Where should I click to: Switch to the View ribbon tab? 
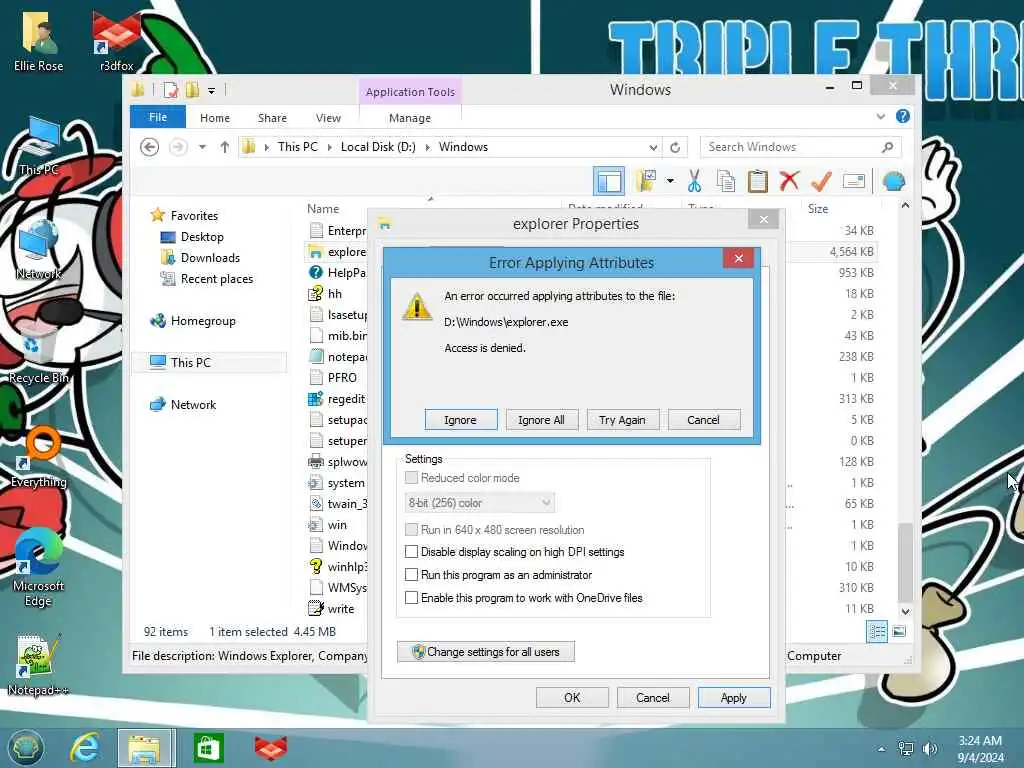328,118
